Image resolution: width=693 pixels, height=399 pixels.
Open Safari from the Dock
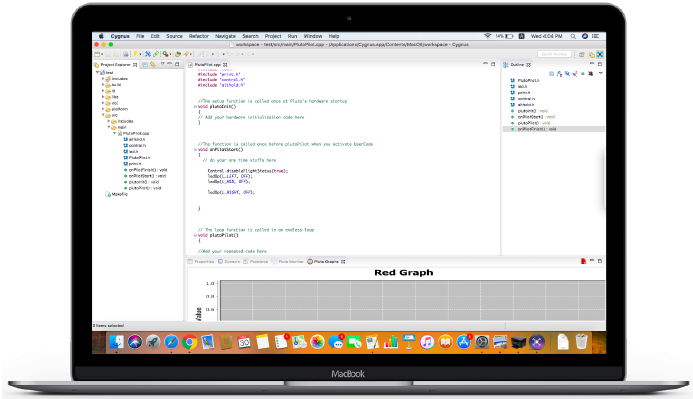tap(171, 342)
